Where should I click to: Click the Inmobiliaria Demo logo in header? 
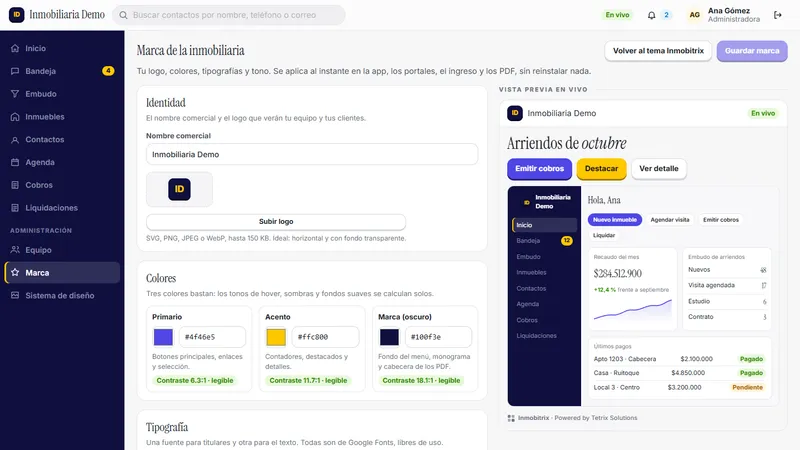17,15
